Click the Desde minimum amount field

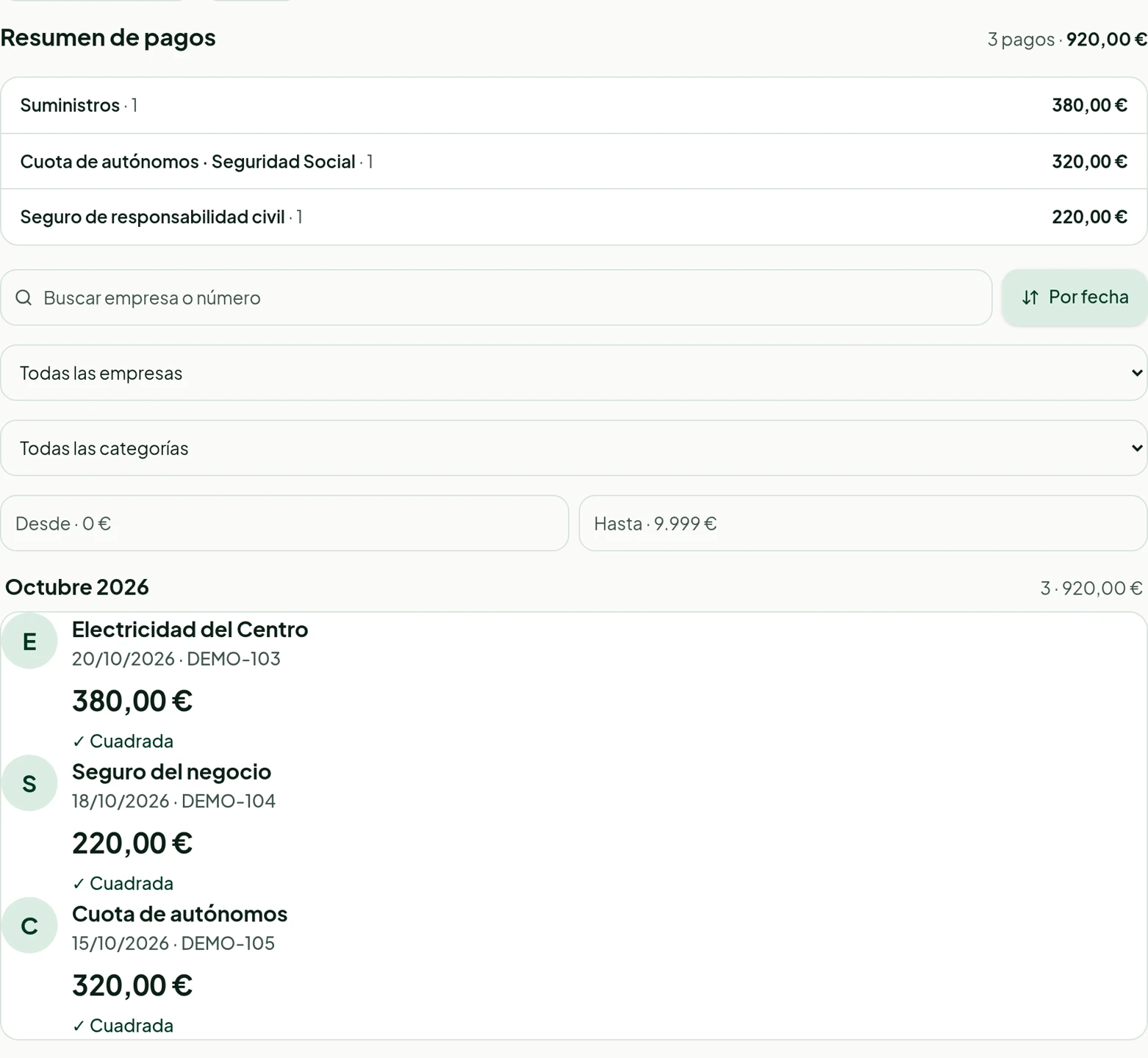(x=284, y=523)
